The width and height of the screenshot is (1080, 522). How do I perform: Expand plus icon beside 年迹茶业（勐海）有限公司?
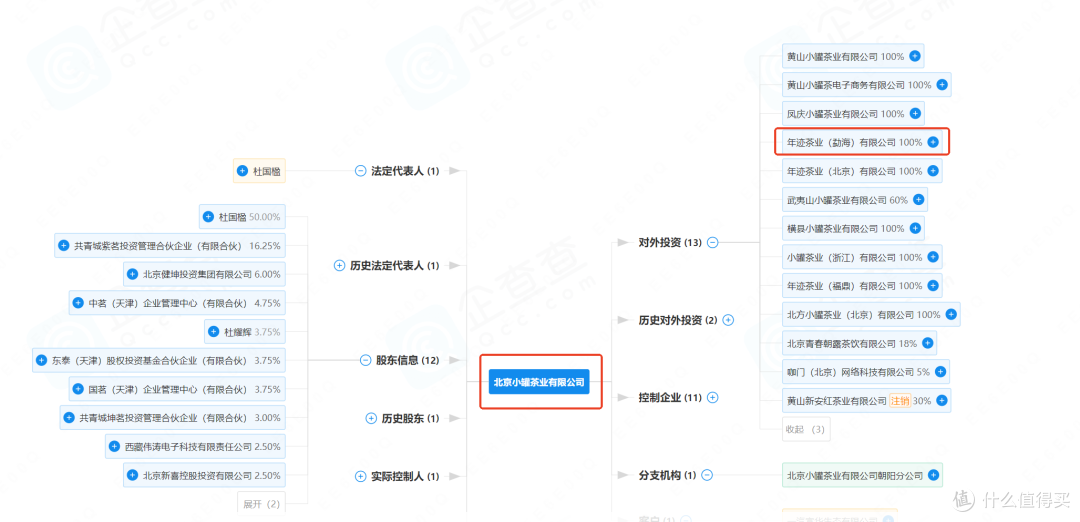933,142
